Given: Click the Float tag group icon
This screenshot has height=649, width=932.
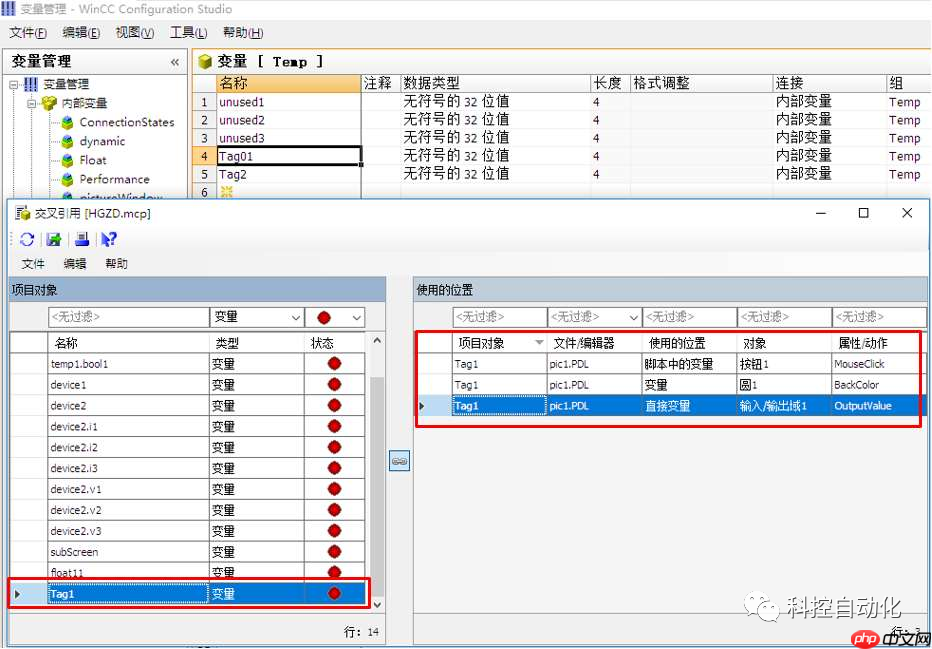Looking at the screenshot, I should pos(67,160).
